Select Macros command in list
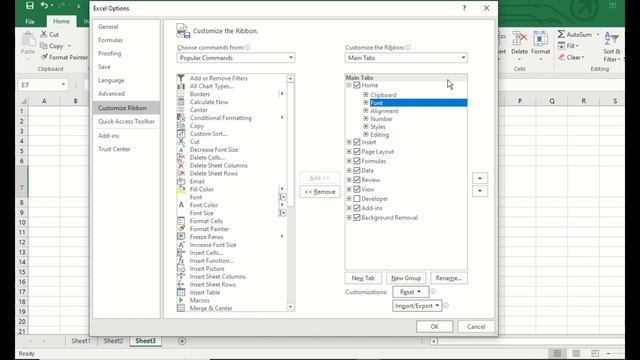Viewport: 640px width, 360px height. click(199, 300)
